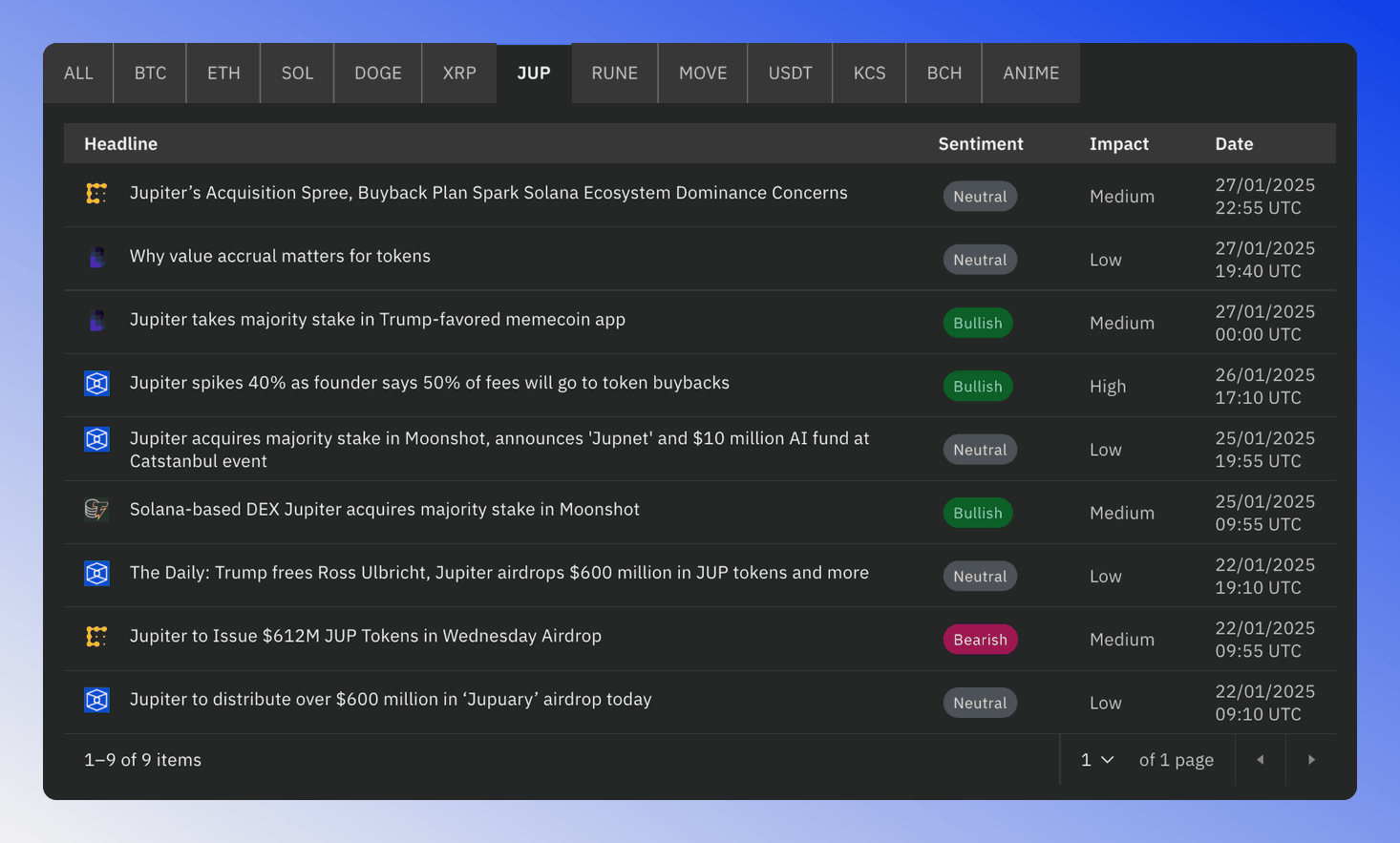Switch to the USDT tab
Screen dimensions: 1400x843
coord(790,73)
